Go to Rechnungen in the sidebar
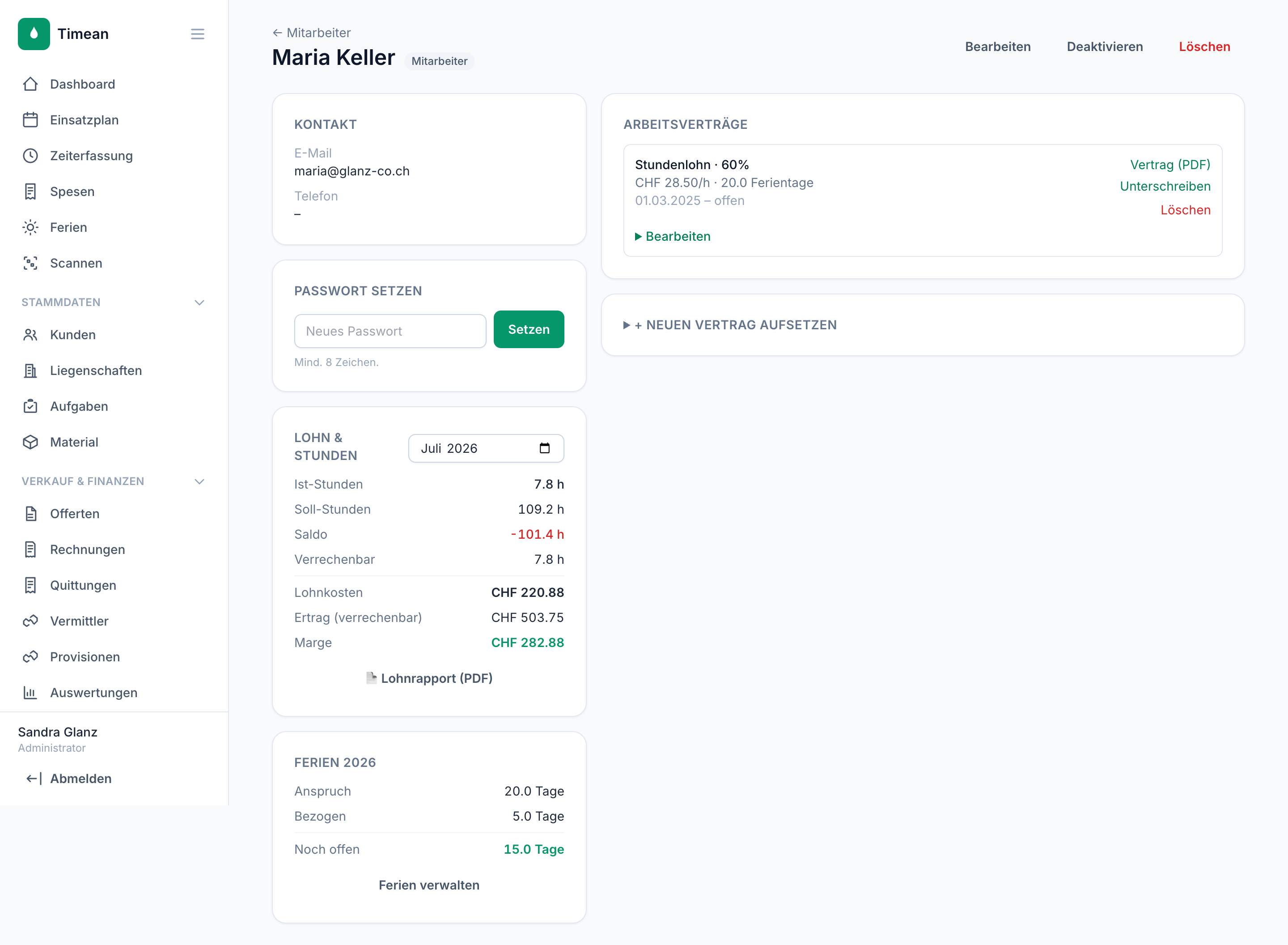The image size is (1288, 945). pos(114,550)
